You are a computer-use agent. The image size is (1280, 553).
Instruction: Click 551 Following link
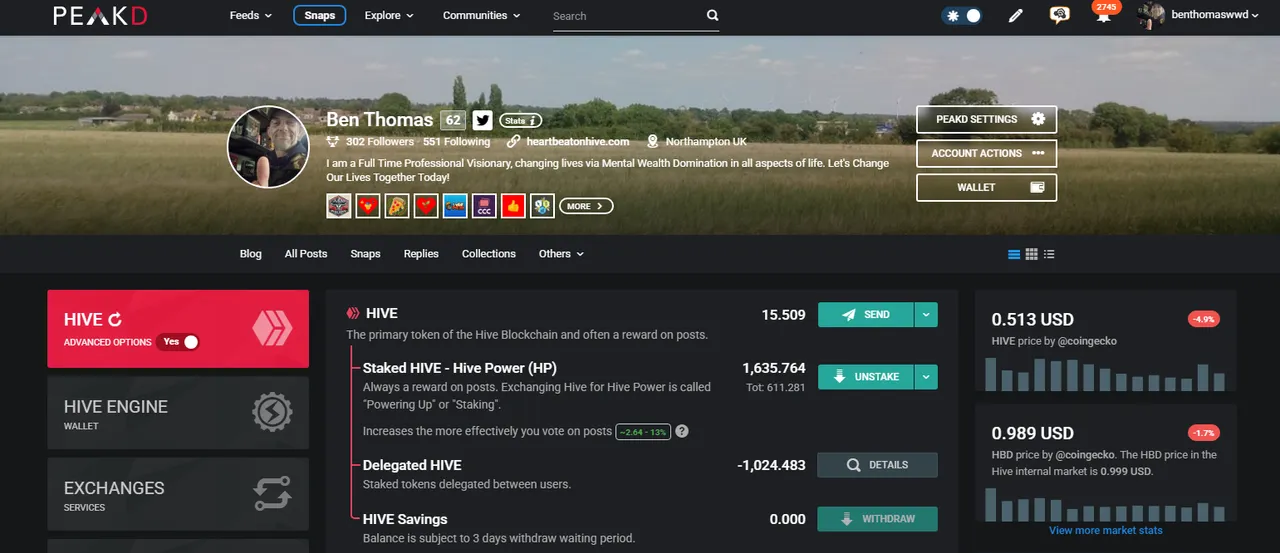coord(456,142)
